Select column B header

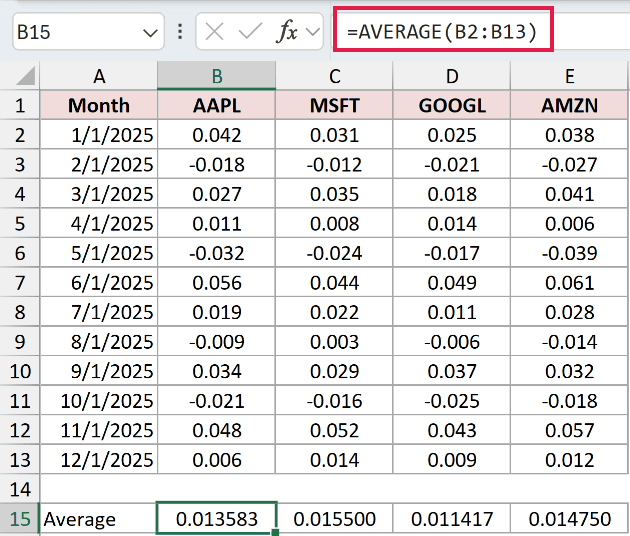(x=217, y=76)
